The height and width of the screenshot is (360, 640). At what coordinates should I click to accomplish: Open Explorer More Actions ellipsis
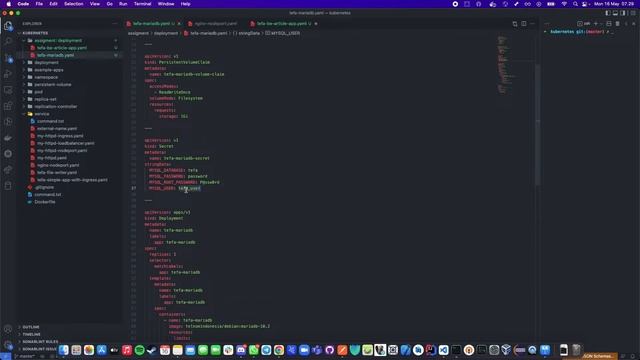pos(115,24)
